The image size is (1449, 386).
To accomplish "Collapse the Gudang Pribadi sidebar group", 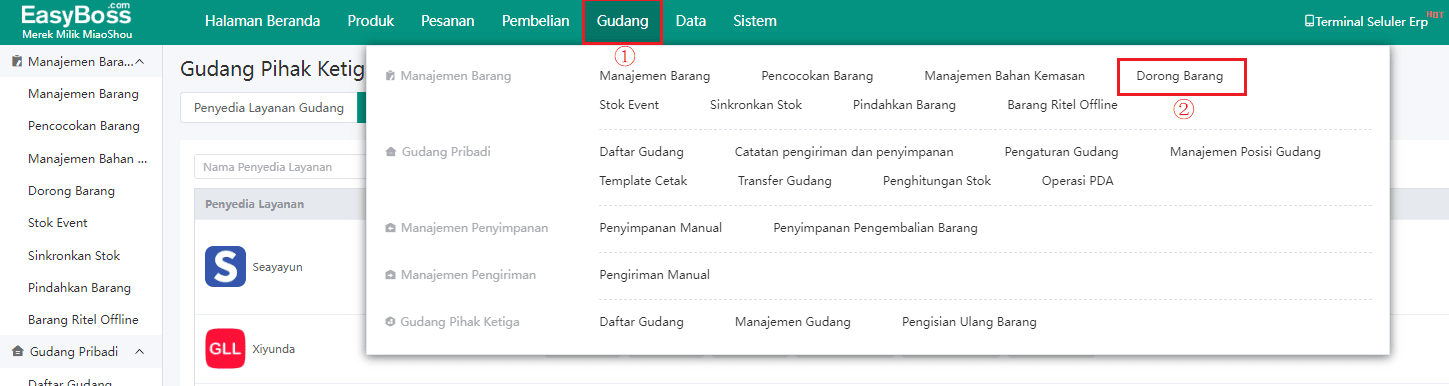I will [x=140, y=352].
